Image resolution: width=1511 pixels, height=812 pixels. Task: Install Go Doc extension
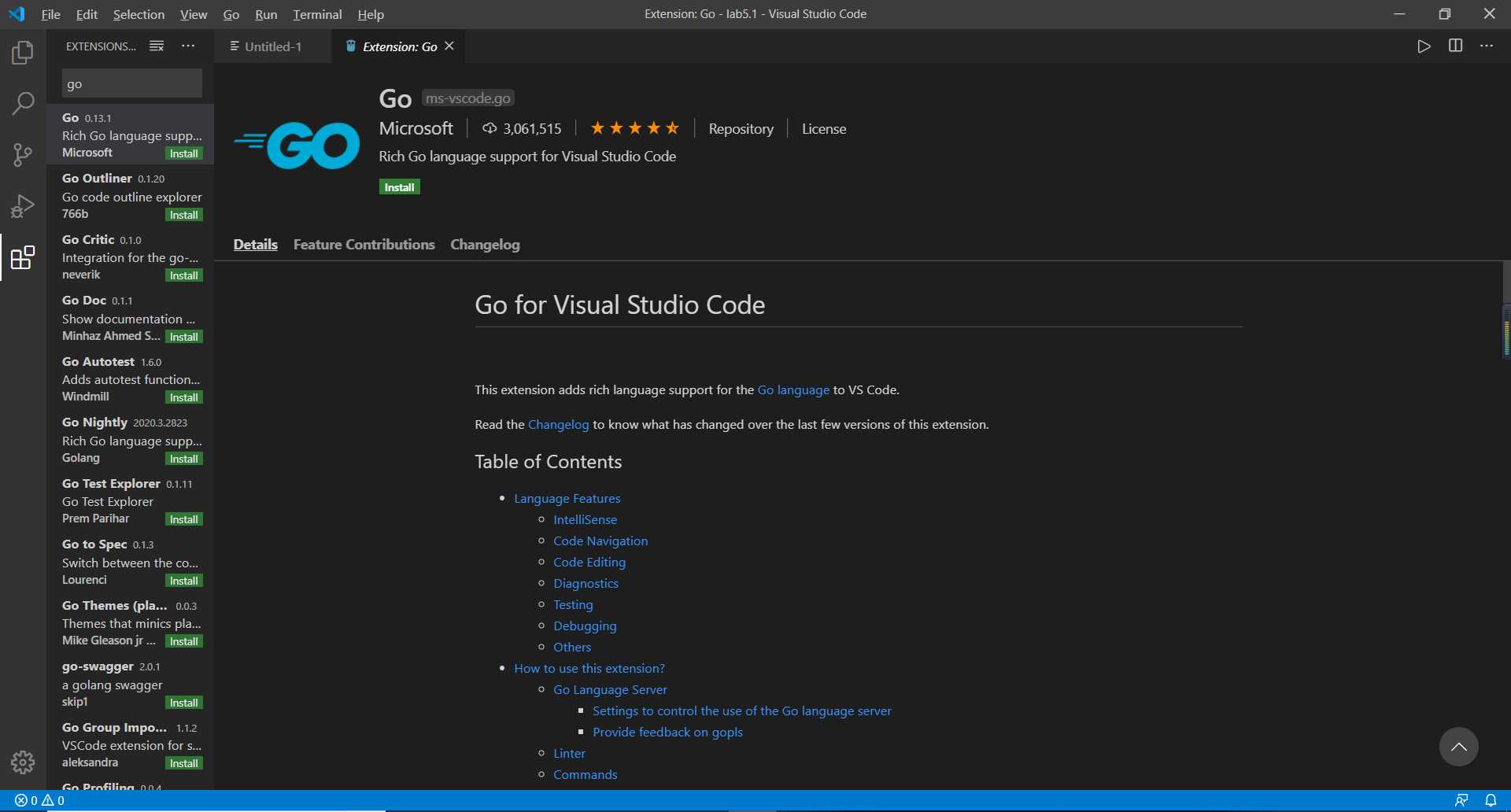pos(184,337)
